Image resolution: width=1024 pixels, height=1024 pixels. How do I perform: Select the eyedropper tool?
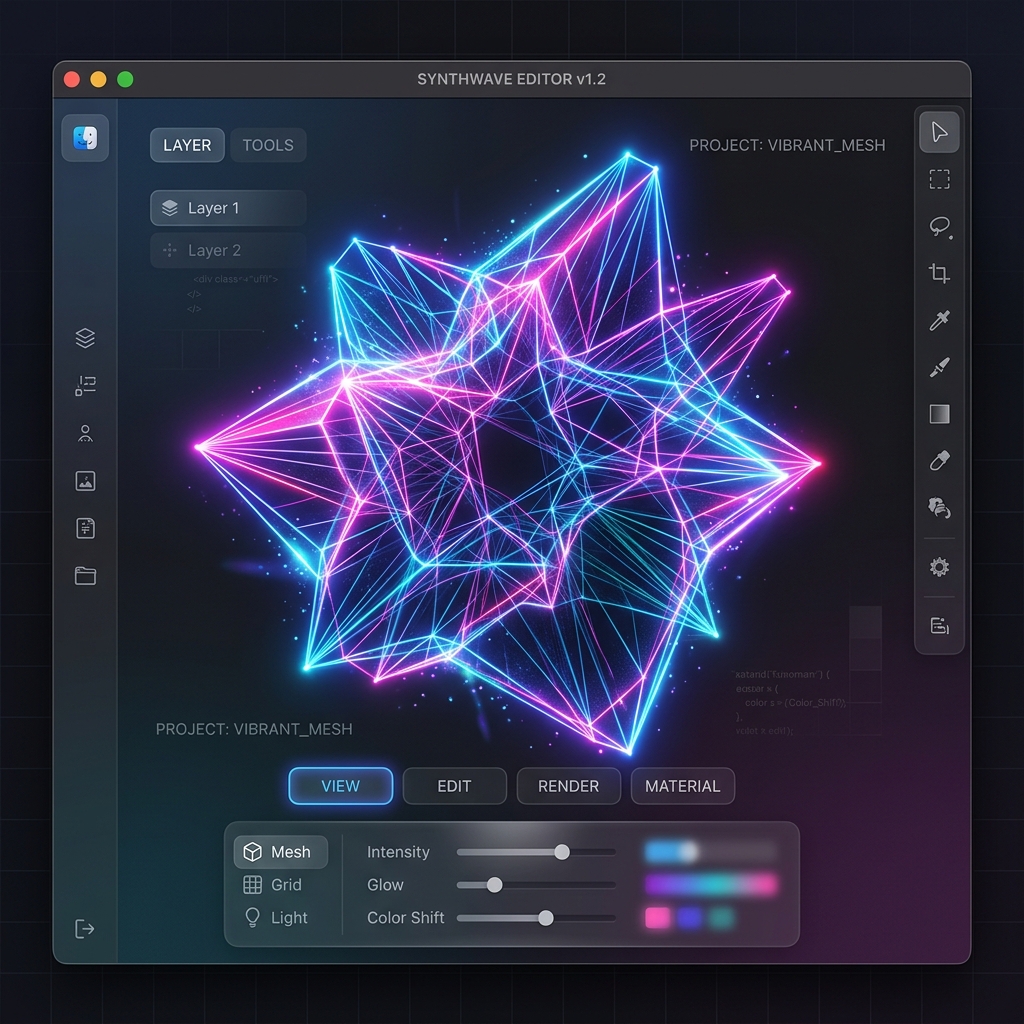939,320
